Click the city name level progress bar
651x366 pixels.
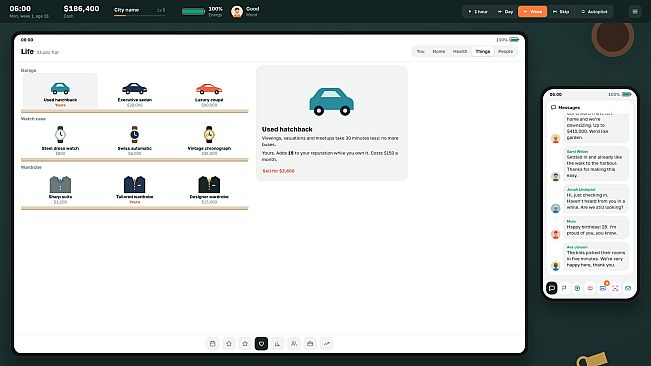tap(140, 15)
